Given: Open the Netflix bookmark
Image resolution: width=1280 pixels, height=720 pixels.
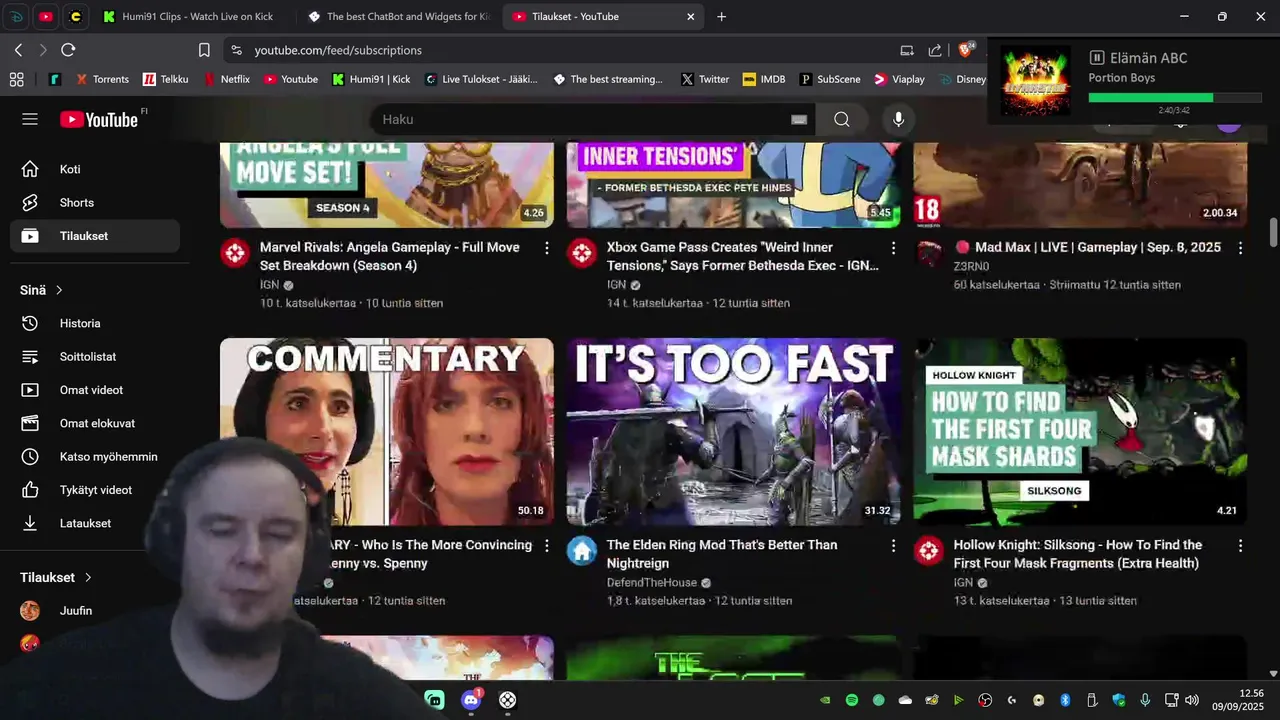Looking at the screenshot, I should point(227,79).
